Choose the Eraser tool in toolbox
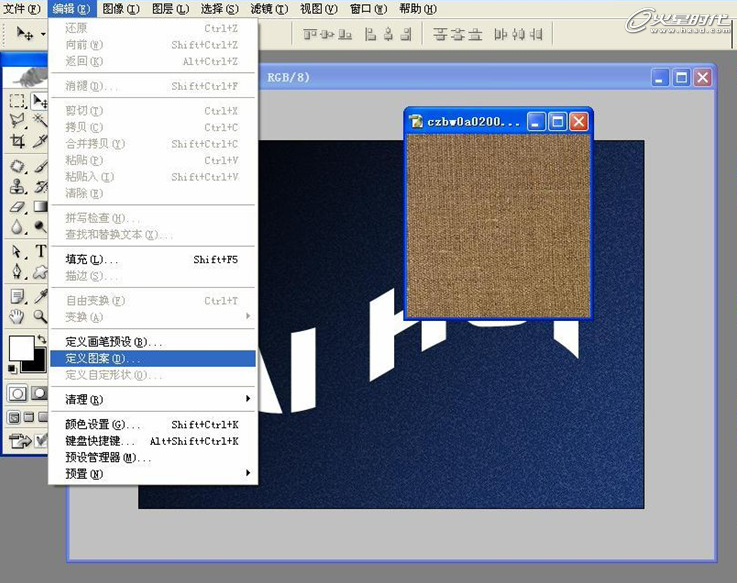737x583 pixels. pos(17,207)
